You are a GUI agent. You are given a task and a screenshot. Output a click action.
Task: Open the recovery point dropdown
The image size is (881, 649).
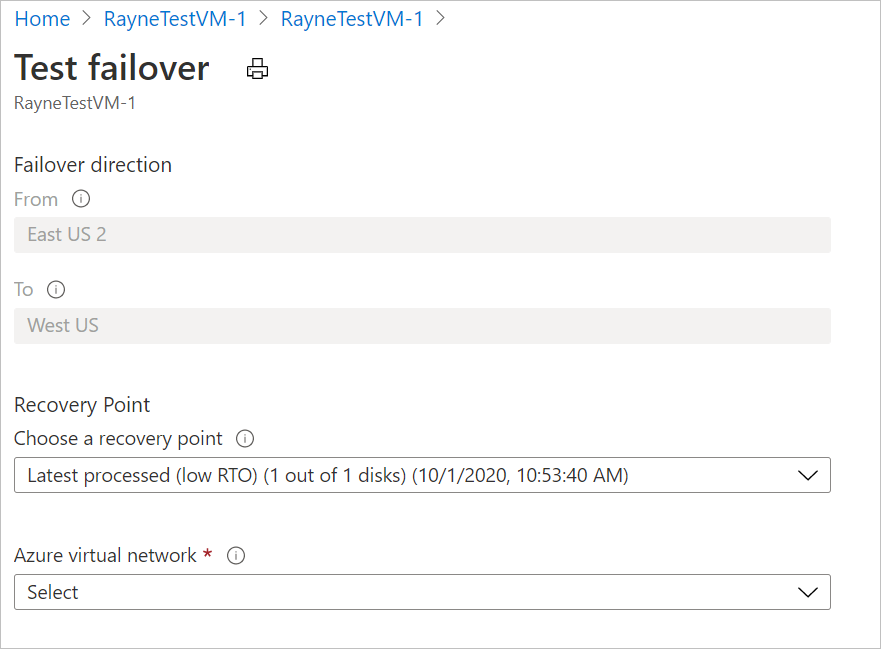(x=808, y=475)
